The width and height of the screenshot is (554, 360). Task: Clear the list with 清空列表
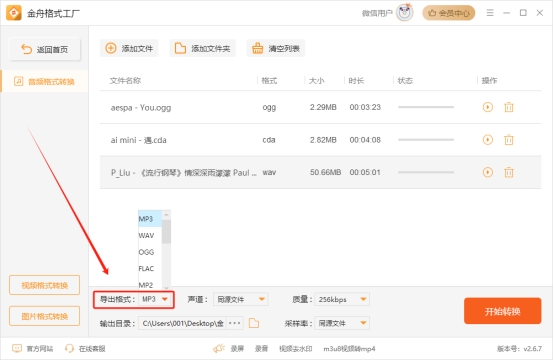(276, 48)
